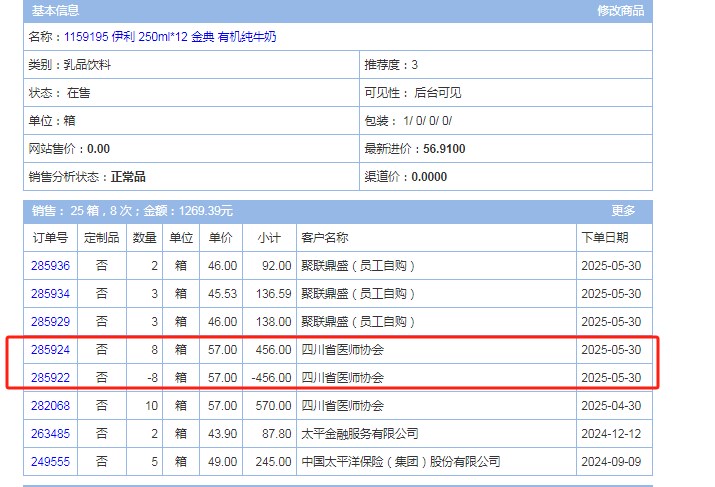Open order number 285929
Viewport: 715px width, 487px height.
pyautogui.click(x=51, y=322)
